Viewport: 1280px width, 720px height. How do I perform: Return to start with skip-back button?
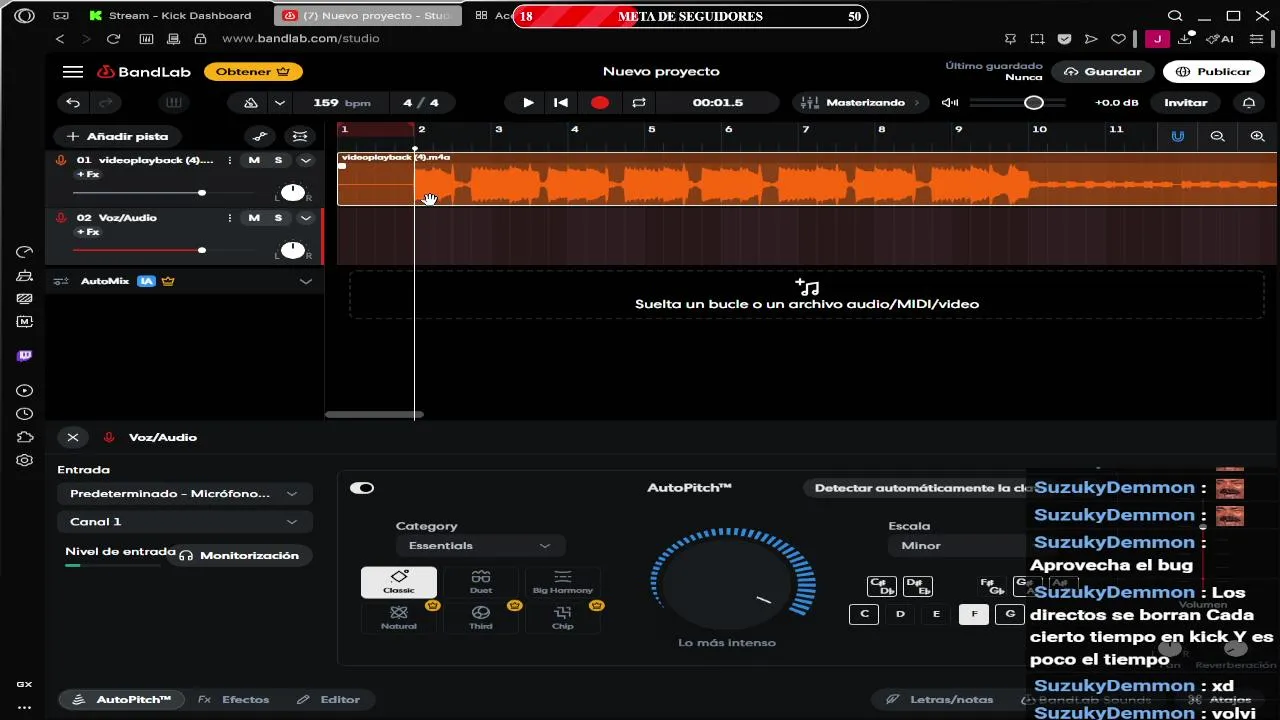(x=562, y=103)
